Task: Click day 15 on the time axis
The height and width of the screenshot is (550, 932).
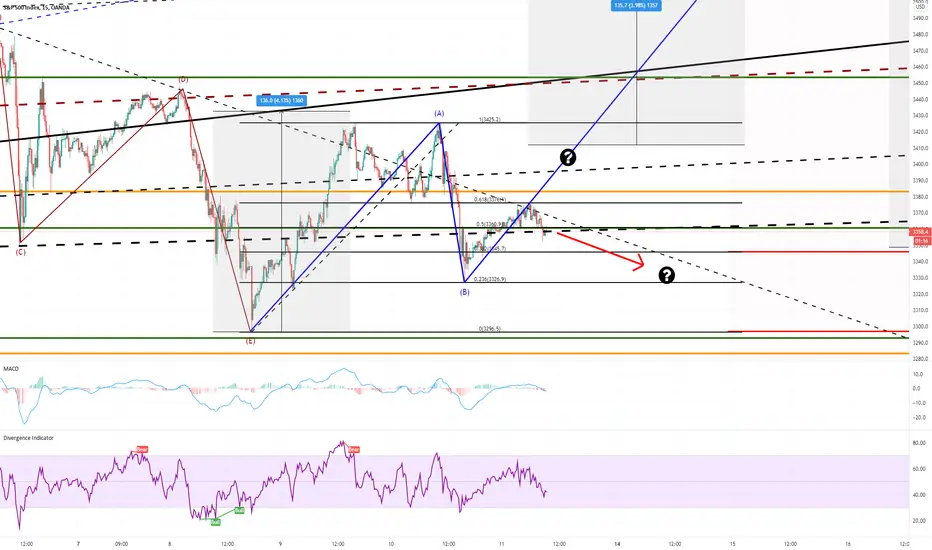Action: [732, 543]
